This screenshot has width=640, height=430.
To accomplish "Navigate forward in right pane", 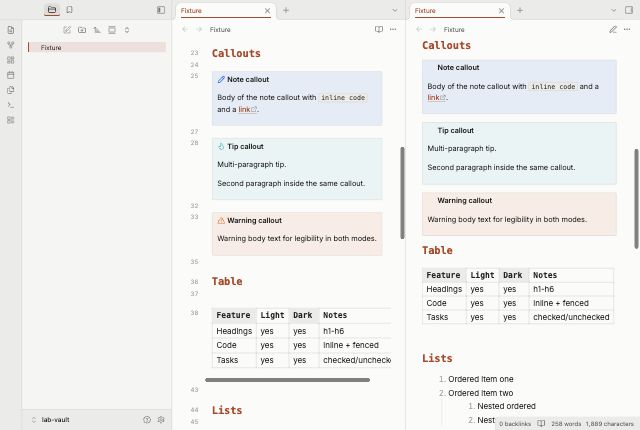I will point(433,29).
